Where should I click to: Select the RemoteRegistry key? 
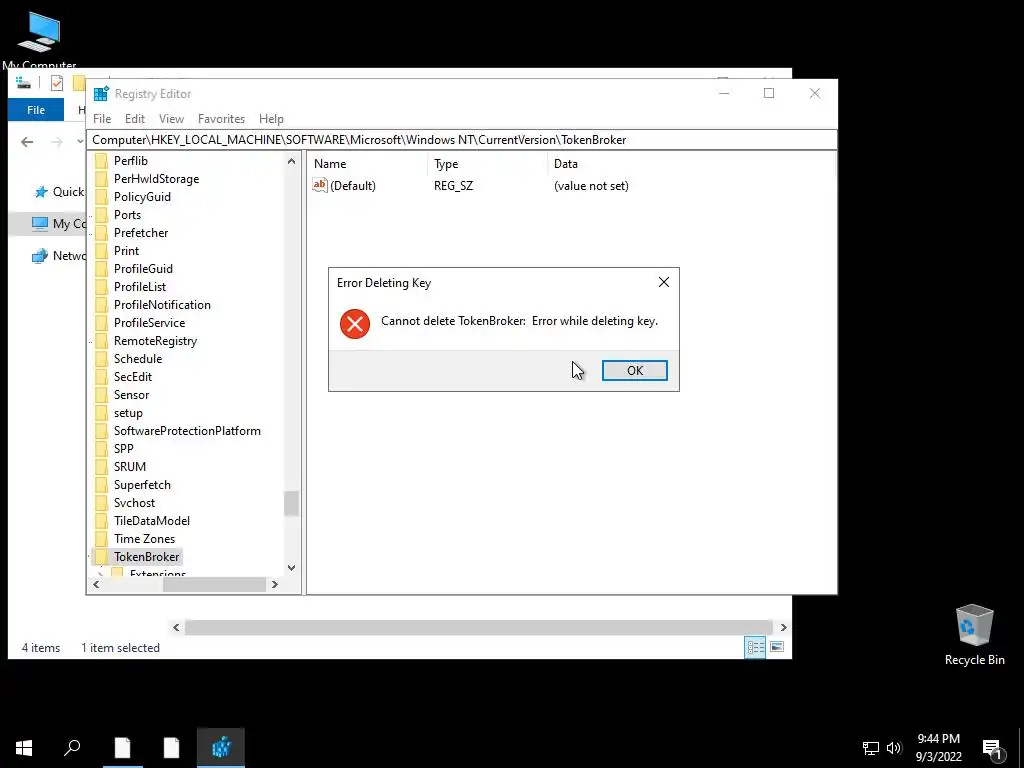[x=155, y=341]
